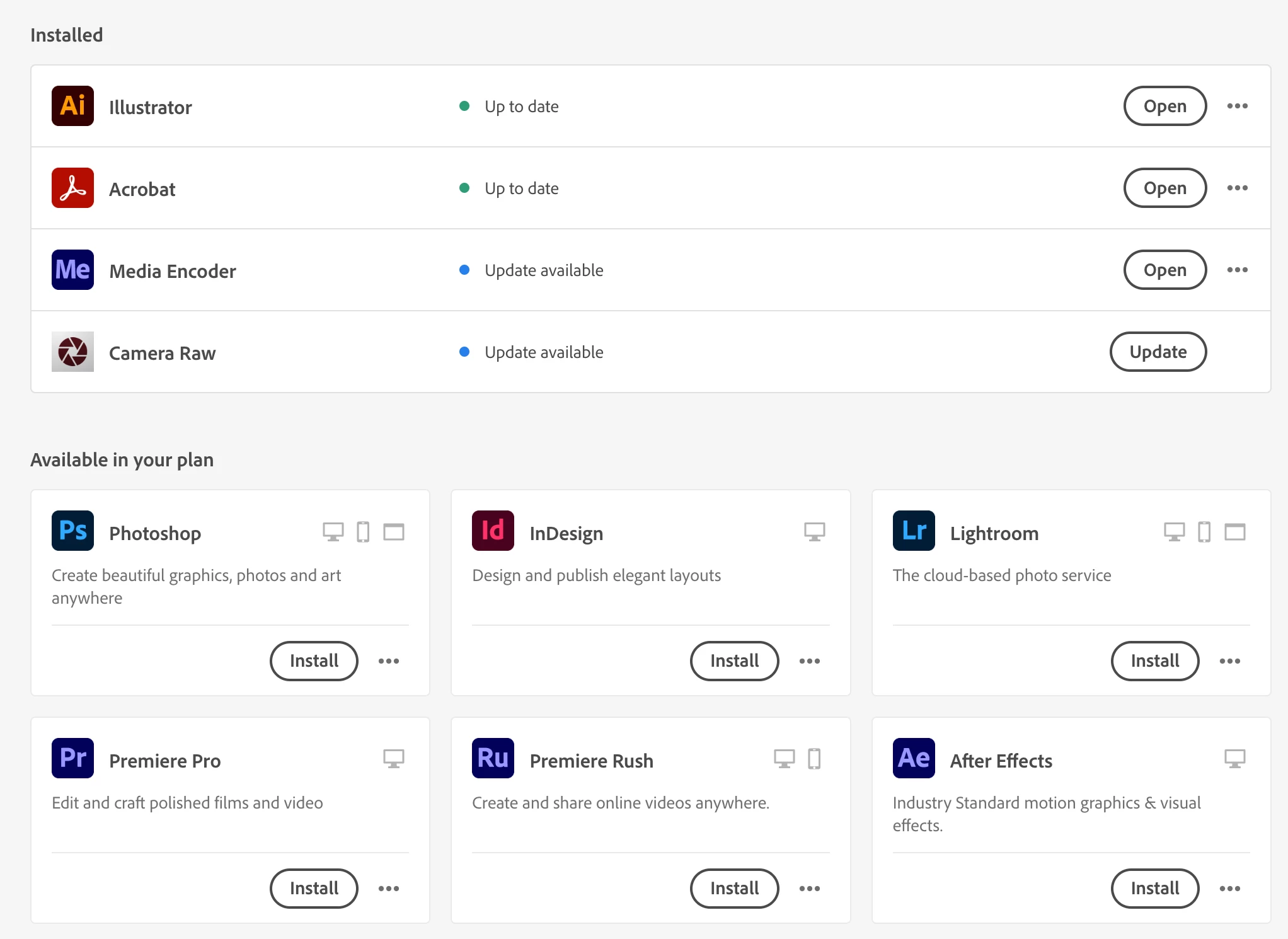Click the Premiere Rush Ru icon
The image size is (1288, 939).
493,758
